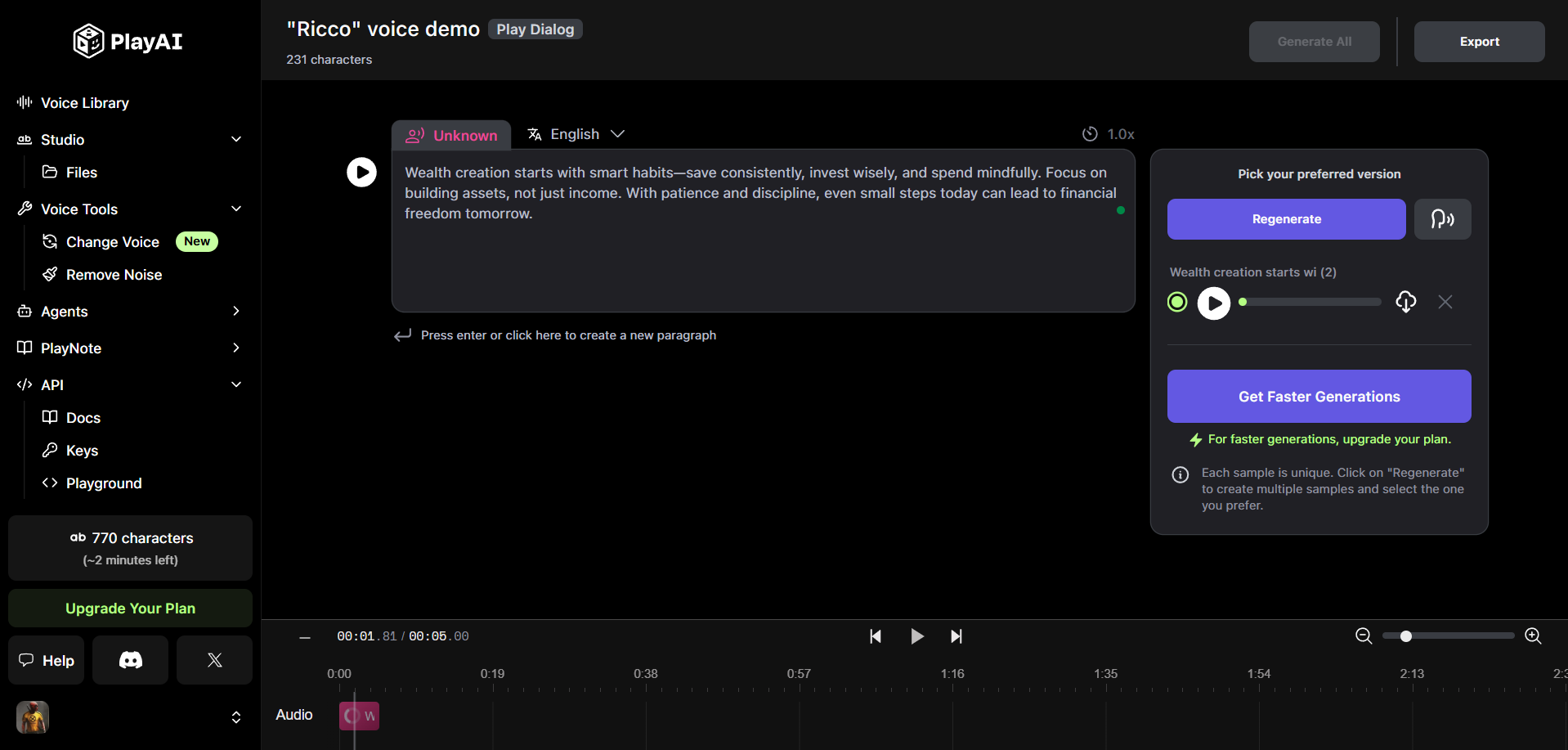Viewport: 1568px width, 750px height.
Task: Zoom out the timeline
Action: tap(1364, 636)
